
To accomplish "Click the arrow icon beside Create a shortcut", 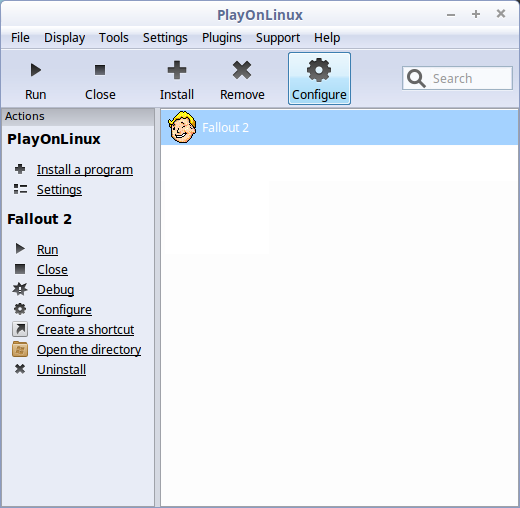I will click(x=20, y=329).
